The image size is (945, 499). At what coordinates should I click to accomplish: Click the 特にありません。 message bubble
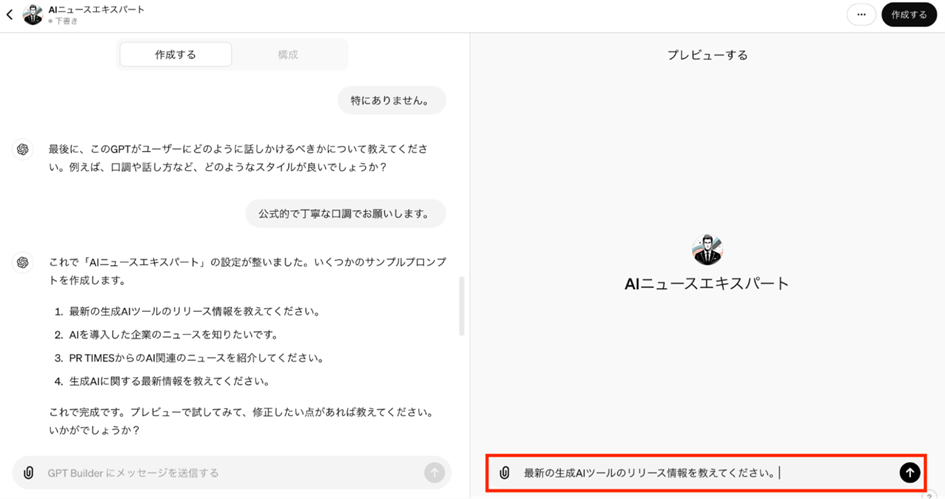(x=390, y=100)
